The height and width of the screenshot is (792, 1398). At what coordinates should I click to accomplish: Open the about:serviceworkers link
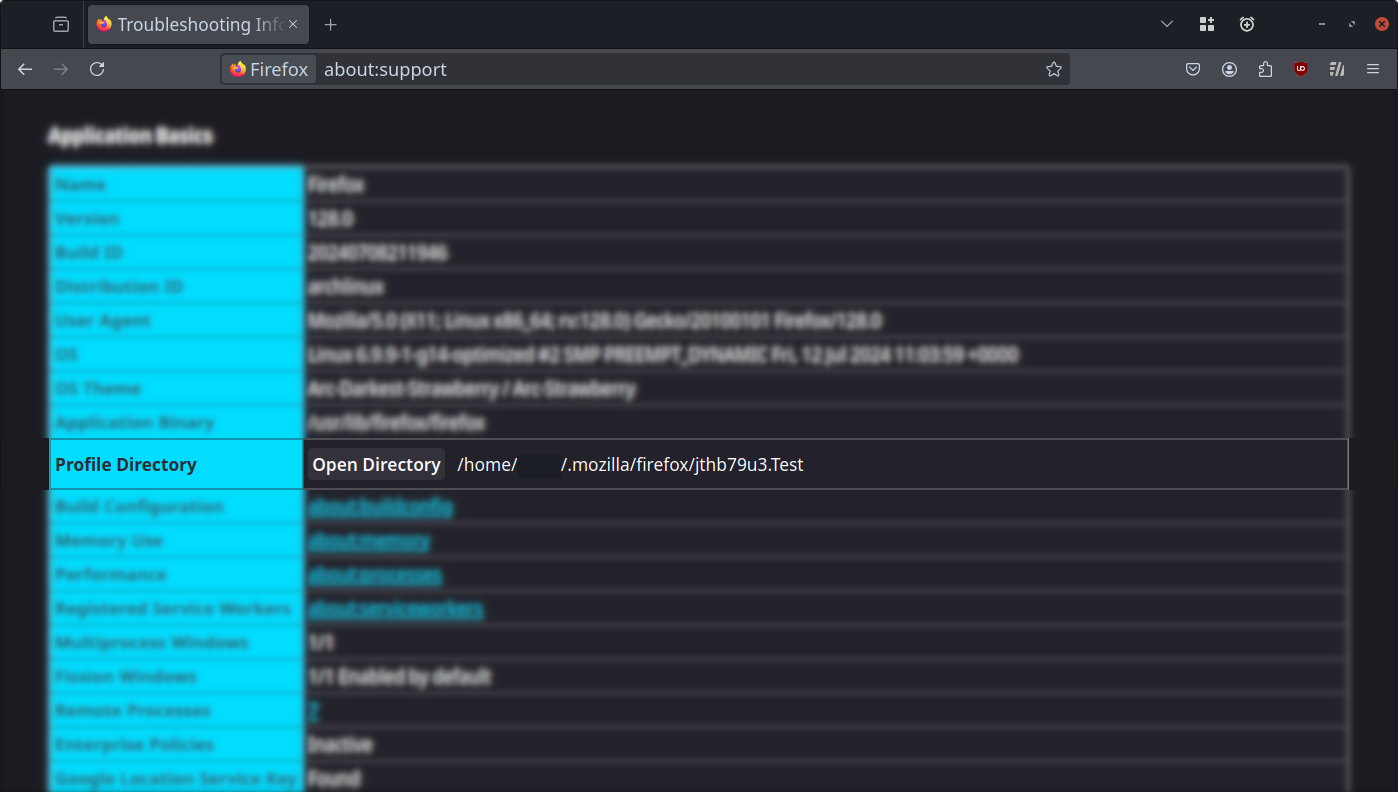tap(395, 609)
